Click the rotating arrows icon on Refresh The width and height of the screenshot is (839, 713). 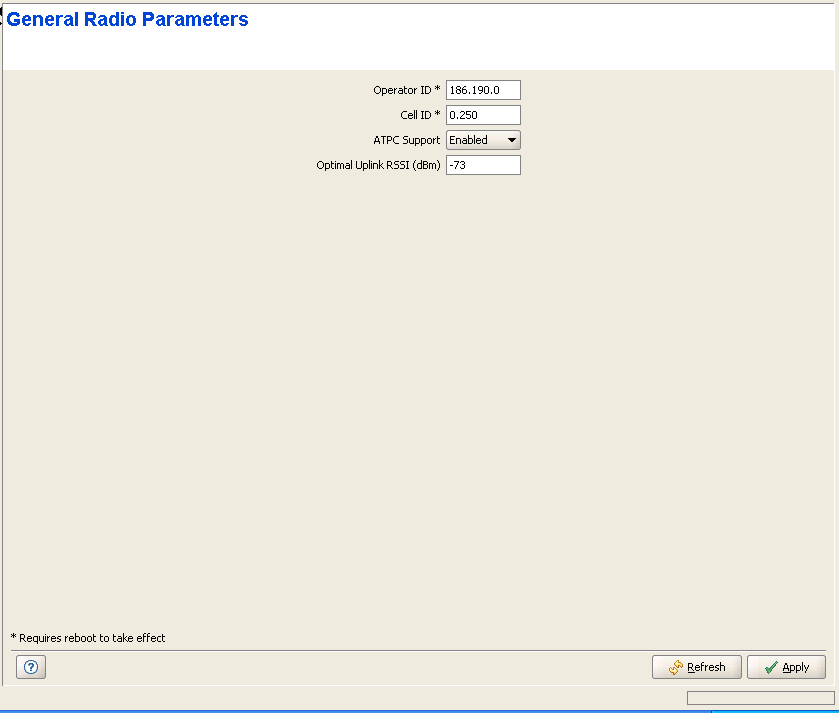click(676, 668)
